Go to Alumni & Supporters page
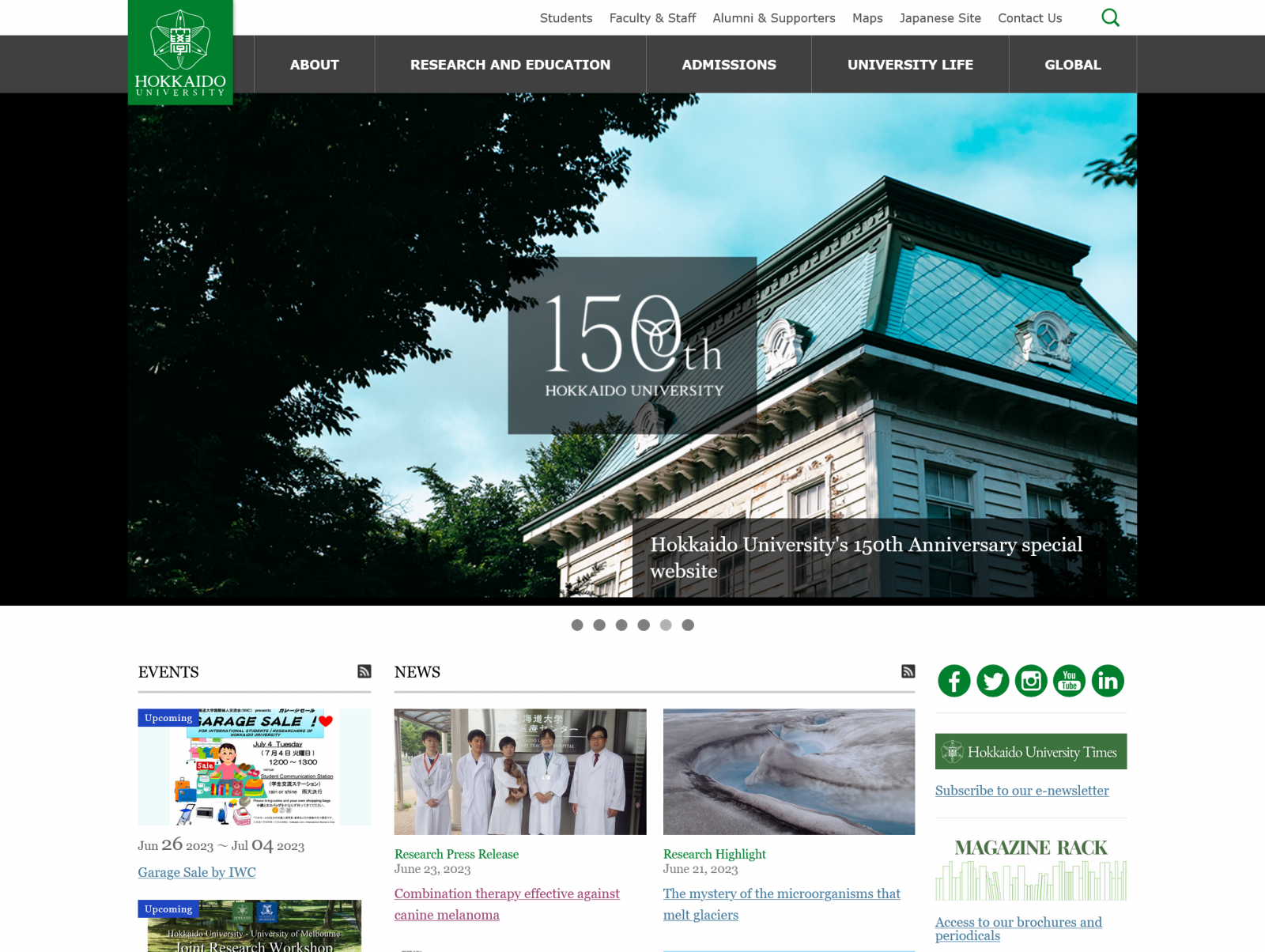Image resolution: width=1265 pixels, height=952 pixels. point(774,18)
